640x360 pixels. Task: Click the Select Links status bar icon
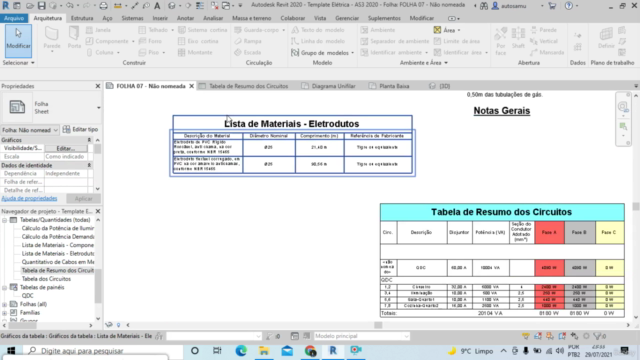(x=526, y=336)
